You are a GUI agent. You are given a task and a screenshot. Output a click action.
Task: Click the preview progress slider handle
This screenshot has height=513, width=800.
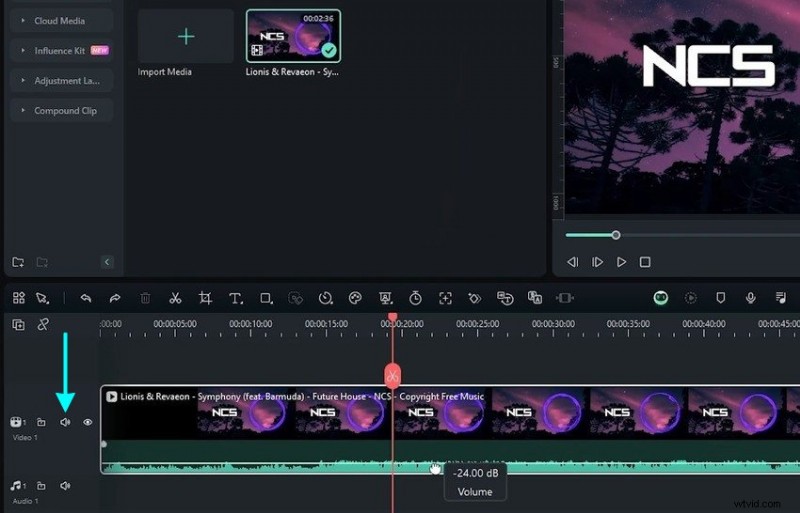click(x=616, y=235)
